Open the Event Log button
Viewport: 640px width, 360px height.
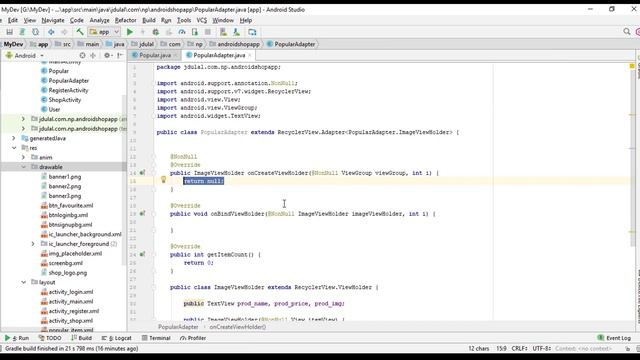[614, 338]
